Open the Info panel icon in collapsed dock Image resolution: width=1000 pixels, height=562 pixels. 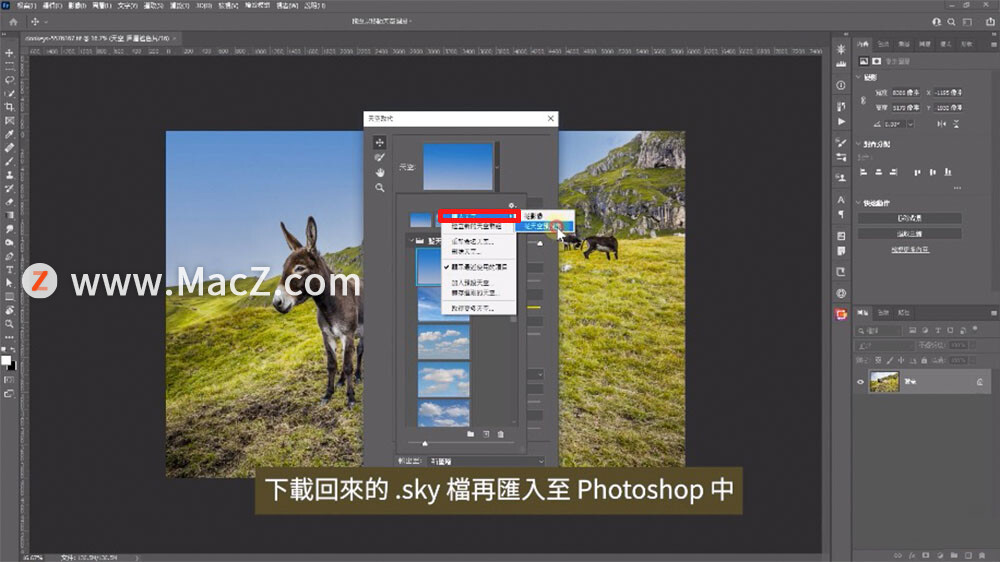click(841, 85)
